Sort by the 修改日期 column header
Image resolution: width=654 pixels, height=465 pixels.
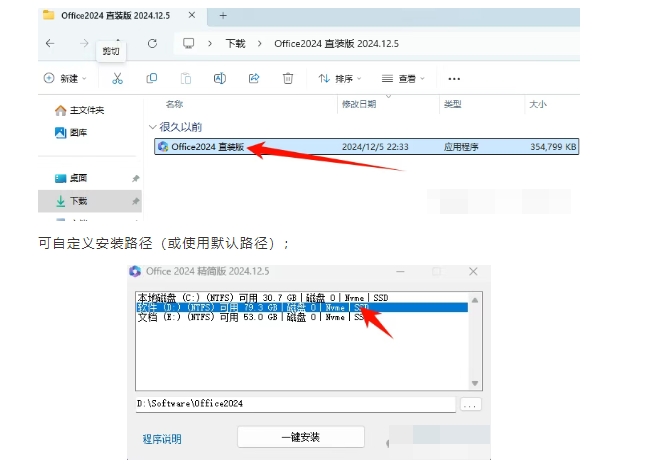pyautogui.click(x=359, y=104)
